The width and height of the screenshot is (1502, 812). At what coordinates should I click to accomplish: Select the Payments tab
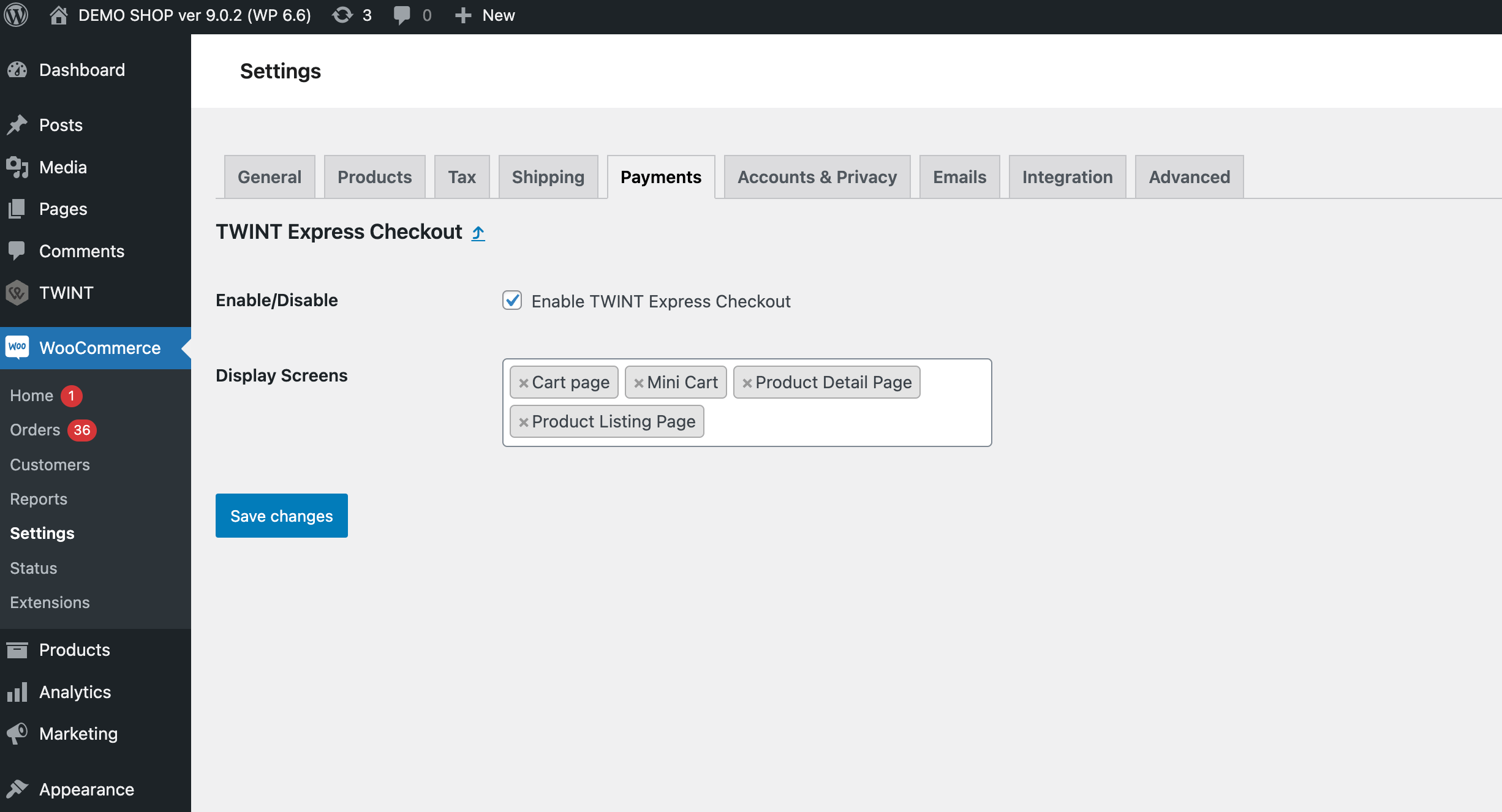click(661, 177)
